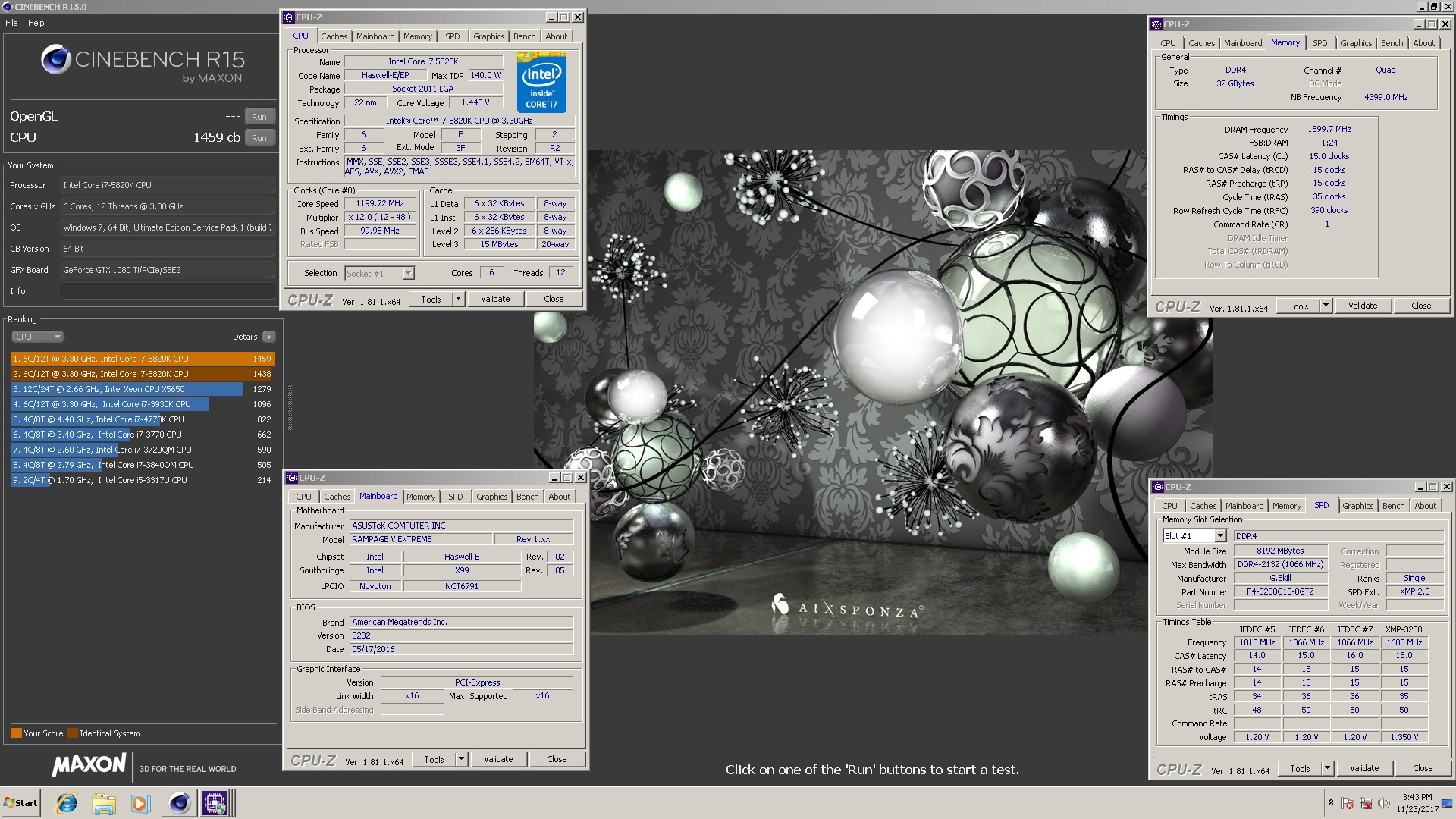Click the Cinebench R15 sphere logo
Screen dimensions: 1456x819
point(56,59)
